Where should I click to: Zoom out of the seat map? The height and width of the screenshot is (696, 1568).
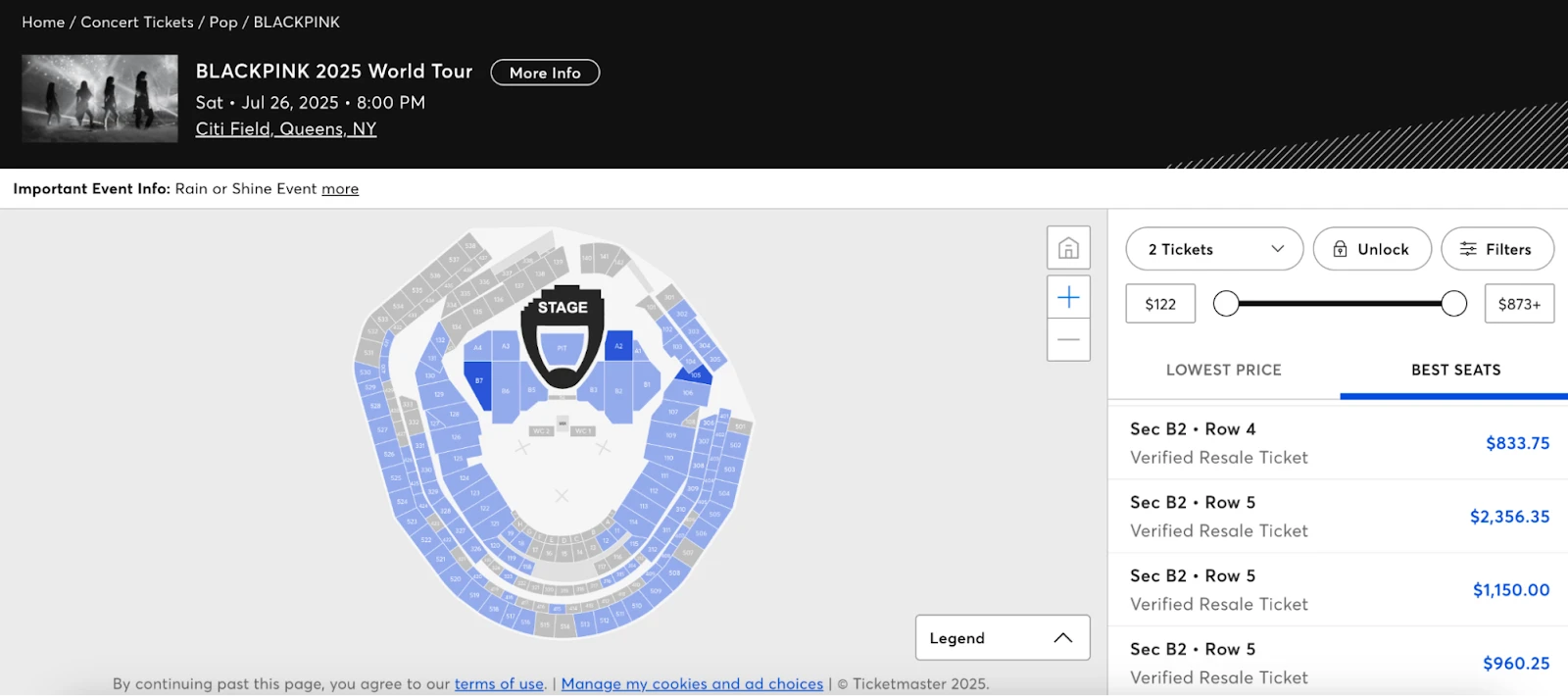pos(1068,340)
